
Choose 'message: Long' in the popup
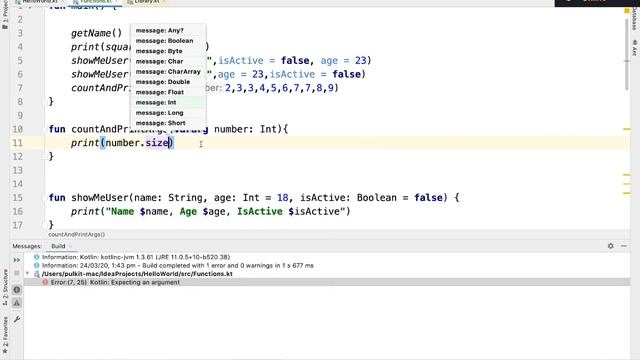point(168,113)
